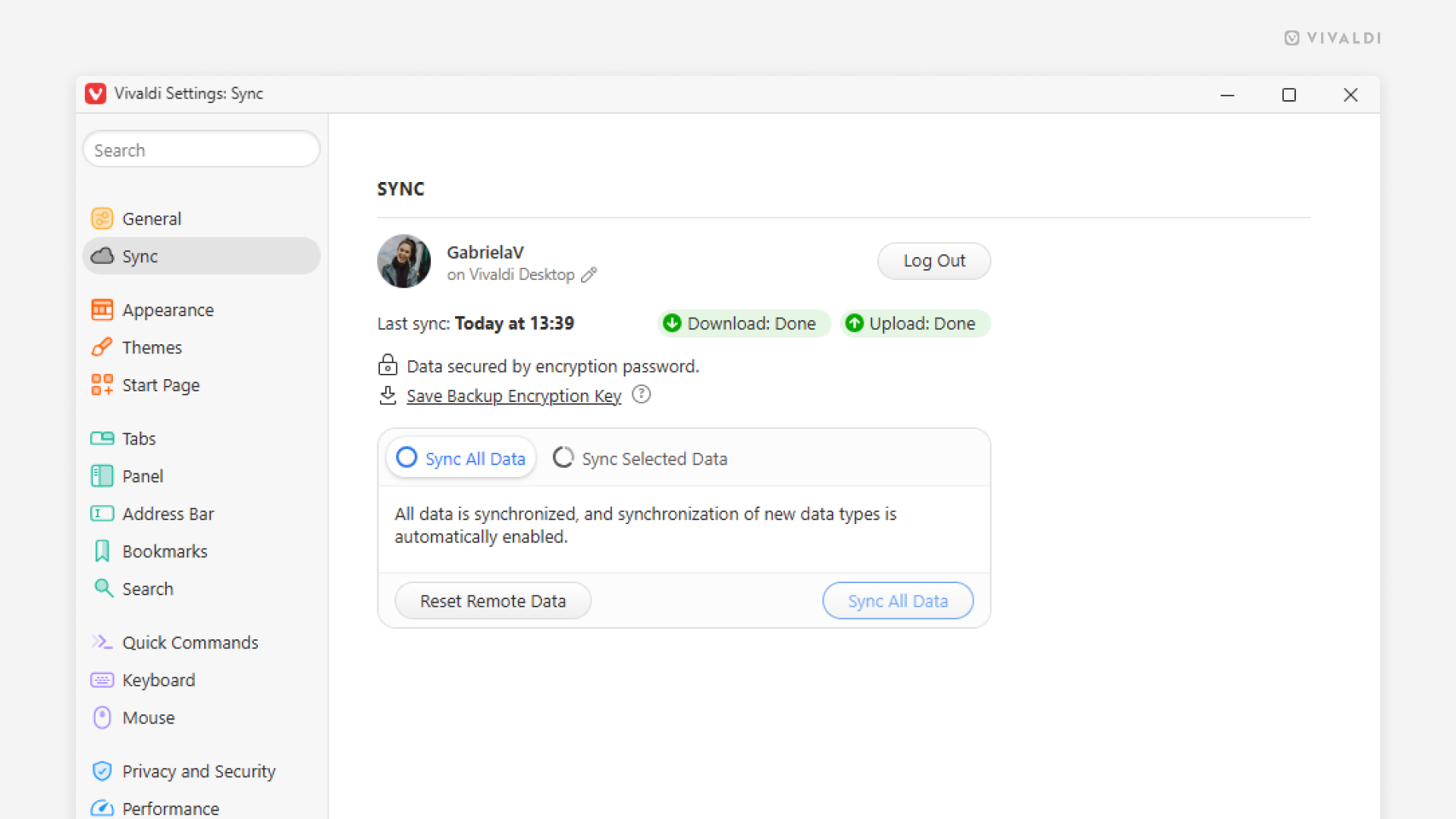
Task: Go to Bookmarks settings label
Action: pos(165,551)
